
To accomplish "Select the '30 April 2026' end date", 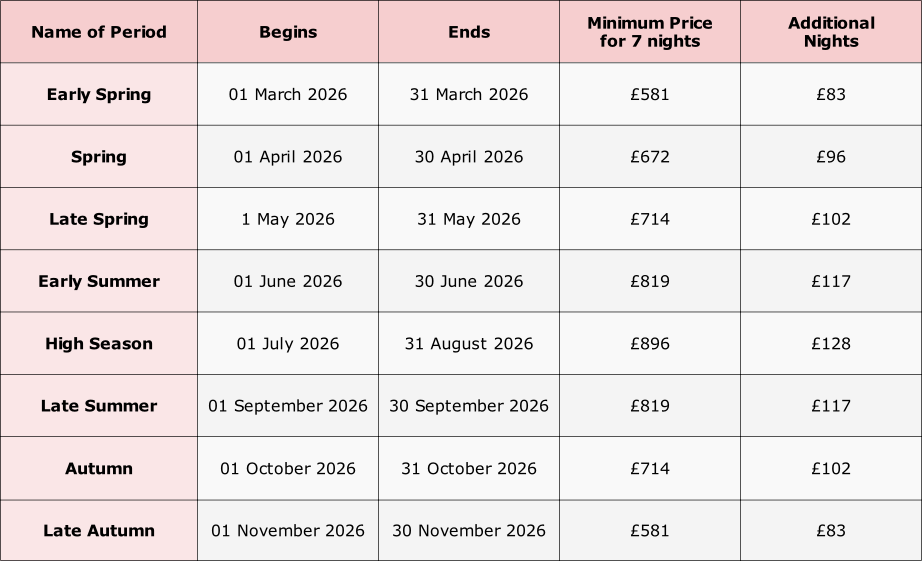I will click(x=469, y=157).
